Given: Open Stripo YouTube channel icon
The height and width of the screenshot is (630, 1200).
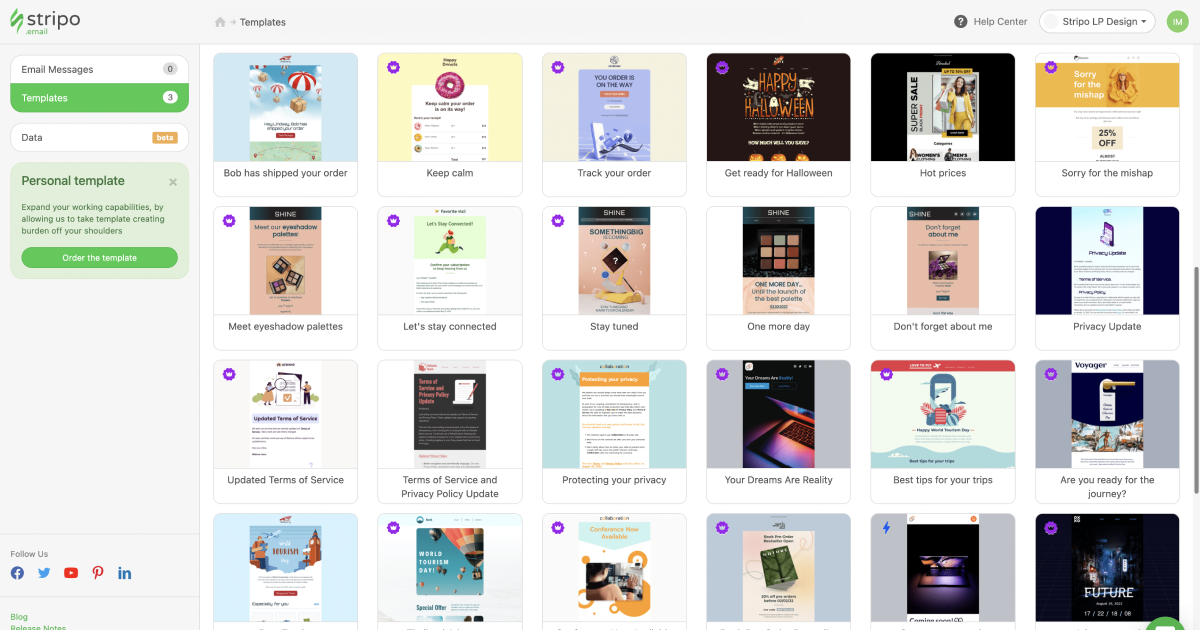Looking at the screenshot, I should (x=71, y=573).
